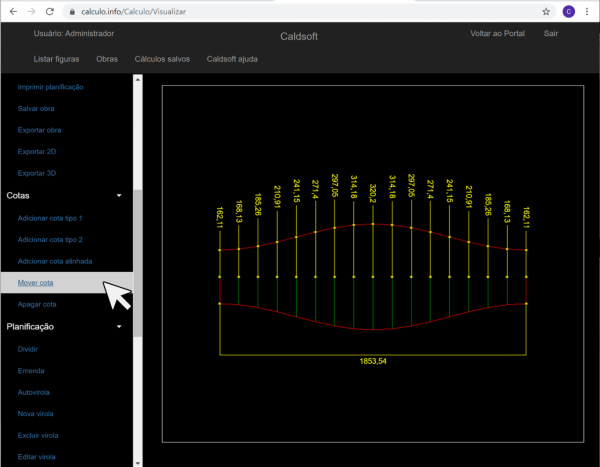The image size is (600, 467).
Task: Open the Obras menu item
Action: click(x=107, y=59)
